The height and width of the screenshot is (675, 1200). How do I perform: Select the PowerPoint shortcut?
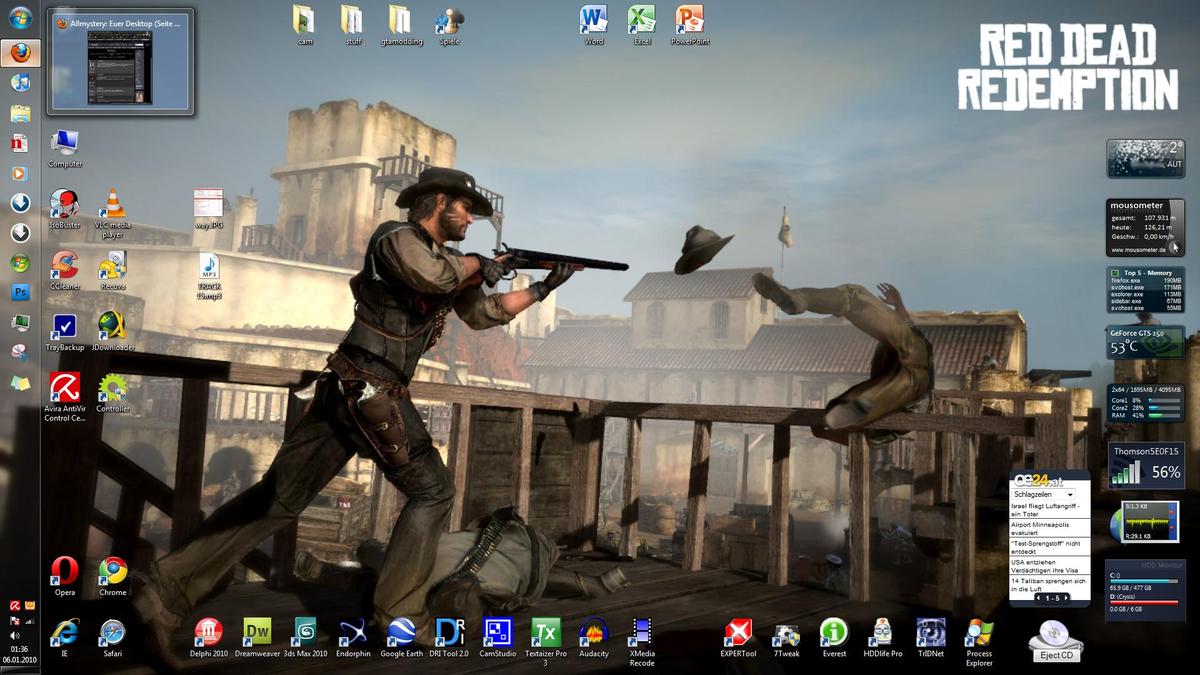coord(689,24)
